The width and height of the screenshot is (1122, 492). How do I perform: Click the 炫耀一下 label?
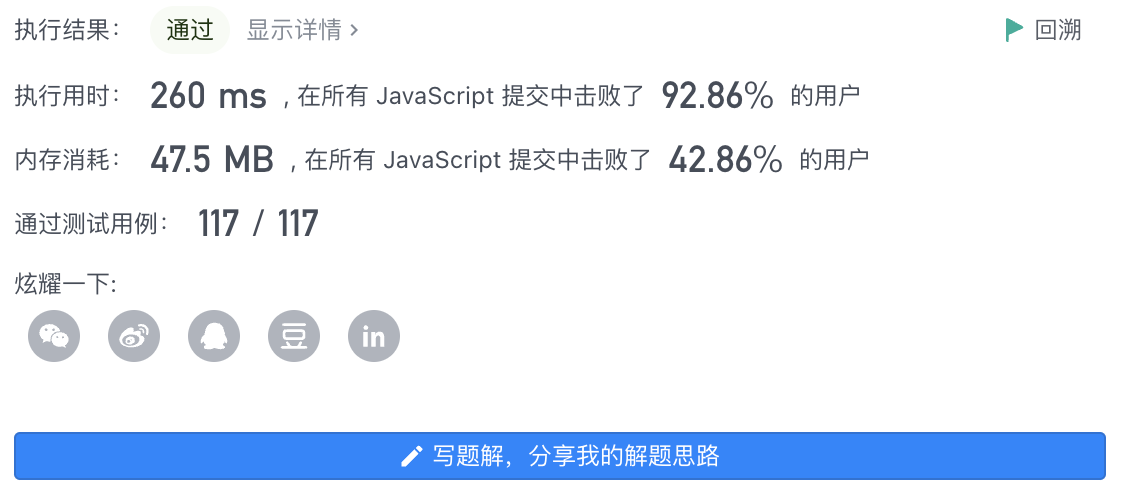click(x=65, y=284)
